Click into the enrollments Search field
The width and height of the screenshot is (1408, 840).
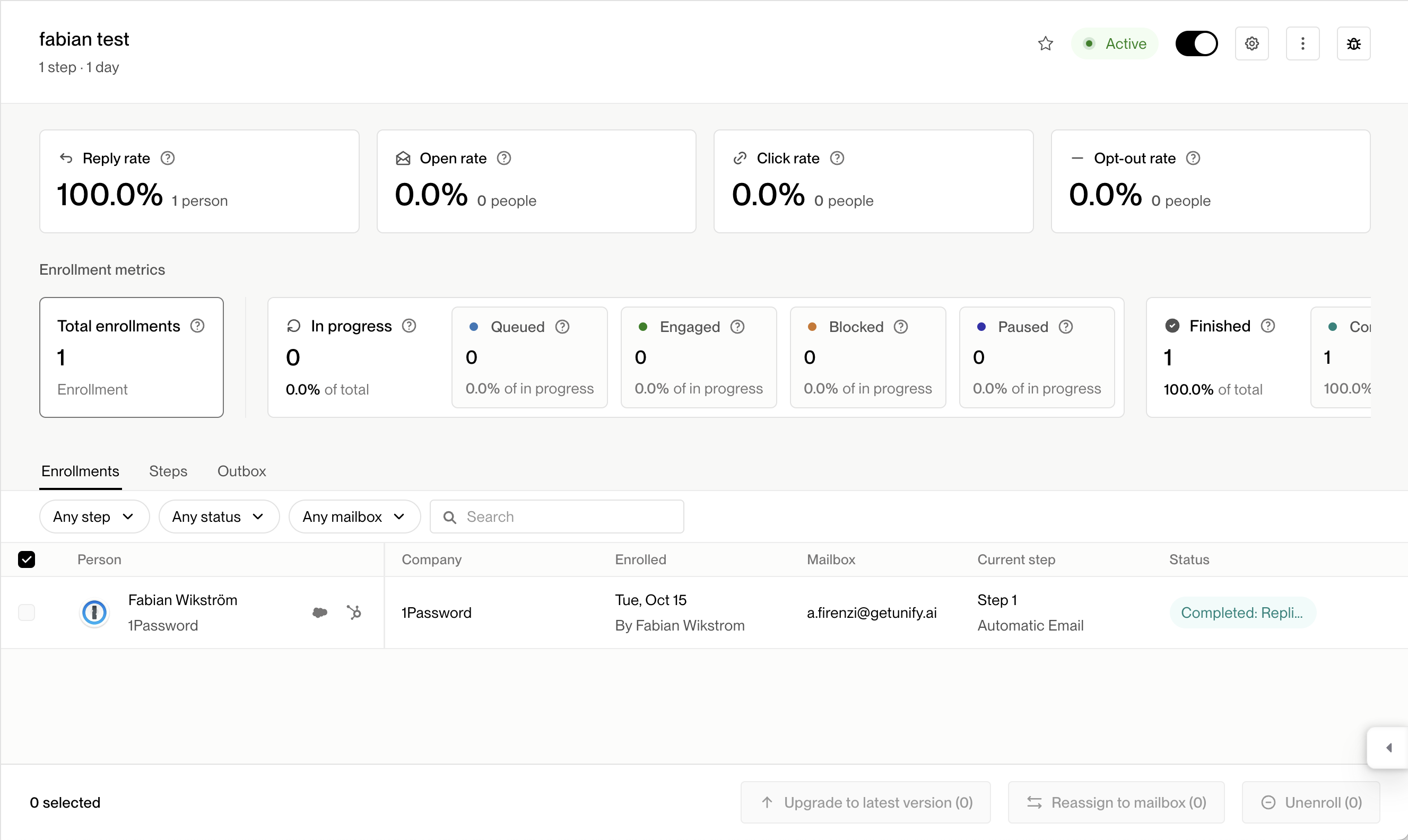click(557, 516)
